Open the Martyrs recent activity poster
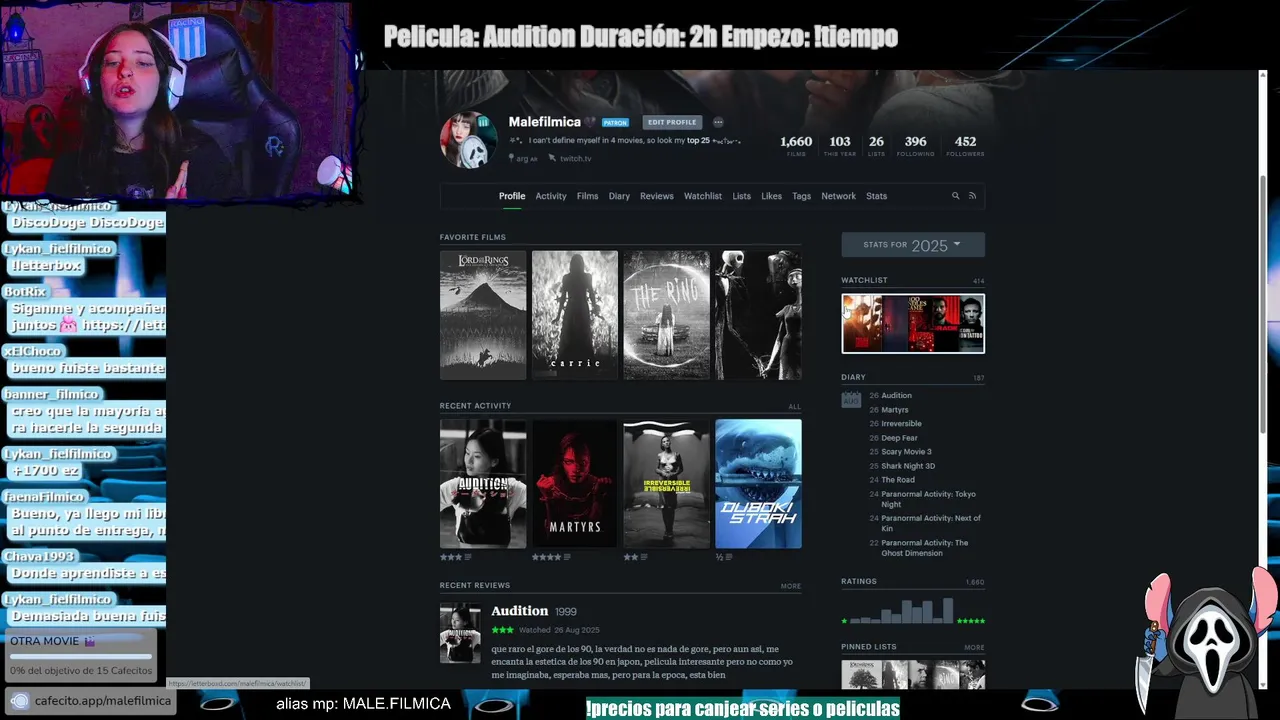This screenshot has width=1280, height=720. [575, 484]
